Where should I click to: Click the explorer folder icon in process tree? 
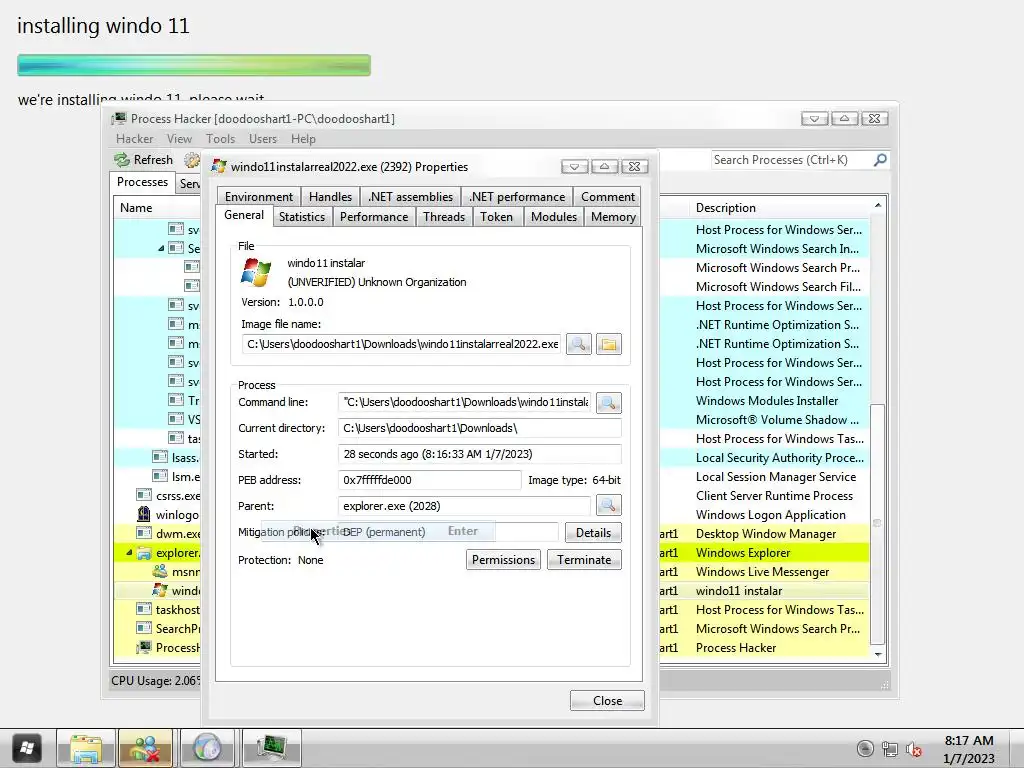point(144,552)
